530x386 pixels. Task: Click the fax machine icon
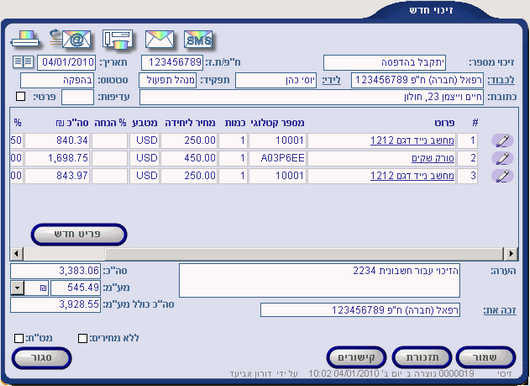(118, 39)
